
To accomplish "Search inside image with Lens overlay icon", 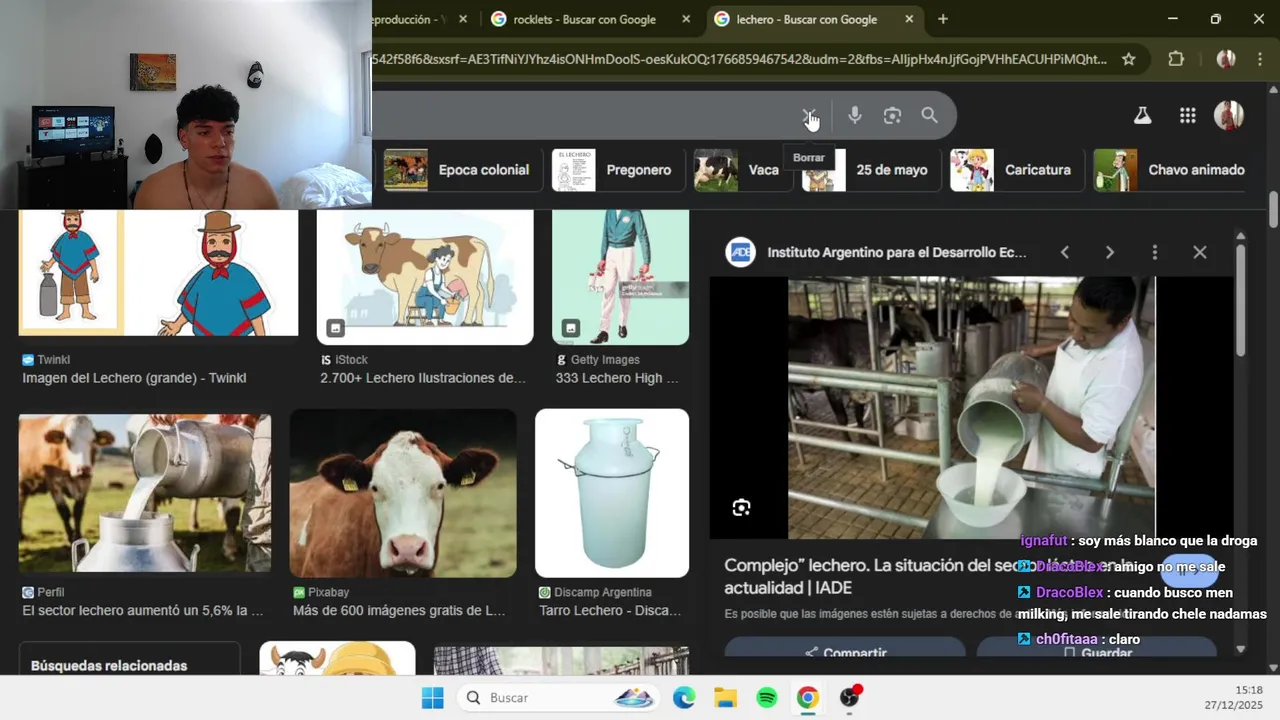I will pyautogui.click(x=741, y=508).
